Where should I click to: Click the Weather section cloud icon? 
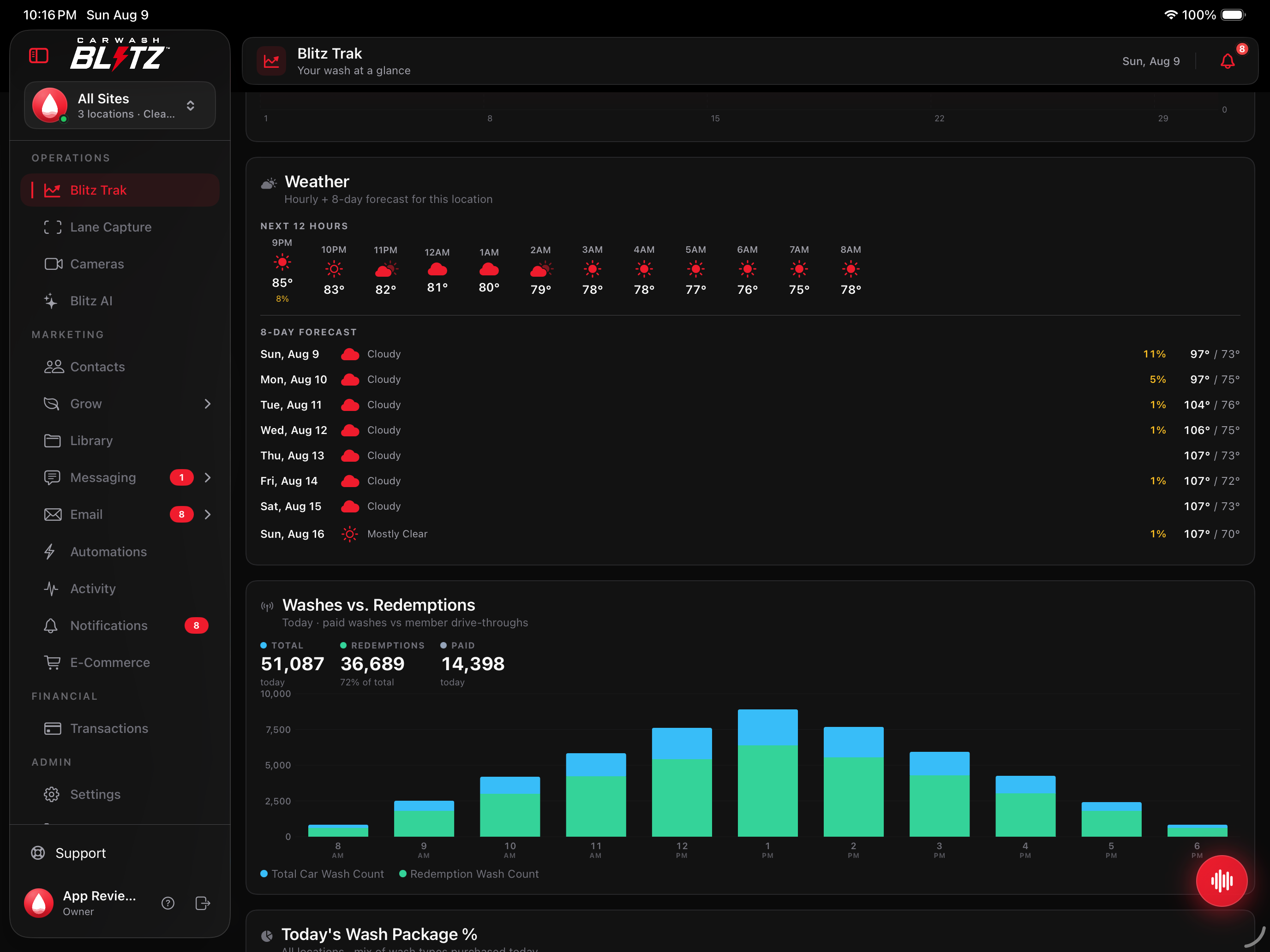point(269,183)
